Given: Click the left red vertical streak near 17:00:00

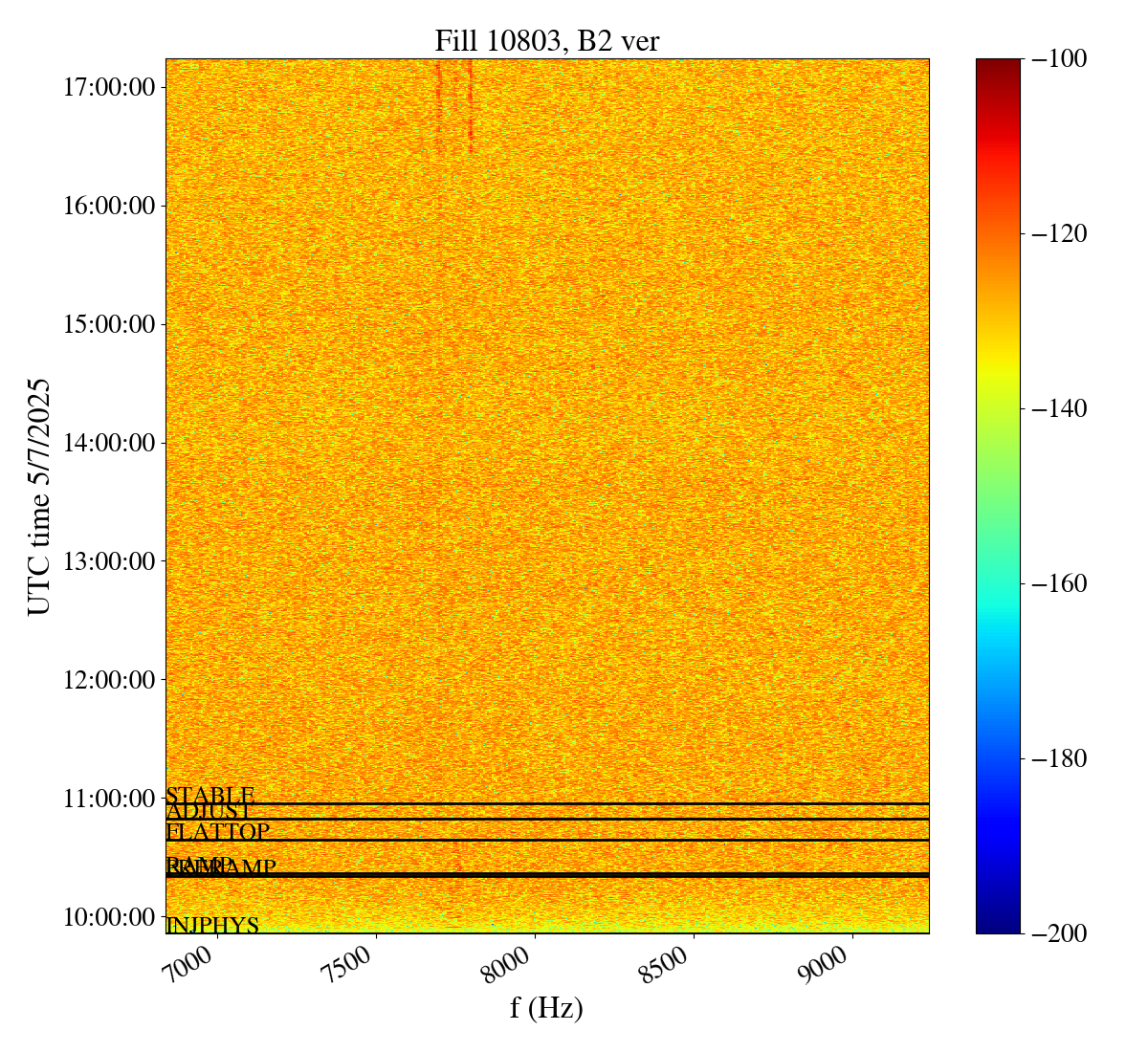Looking at the screenshot, I should coord(439,105).
